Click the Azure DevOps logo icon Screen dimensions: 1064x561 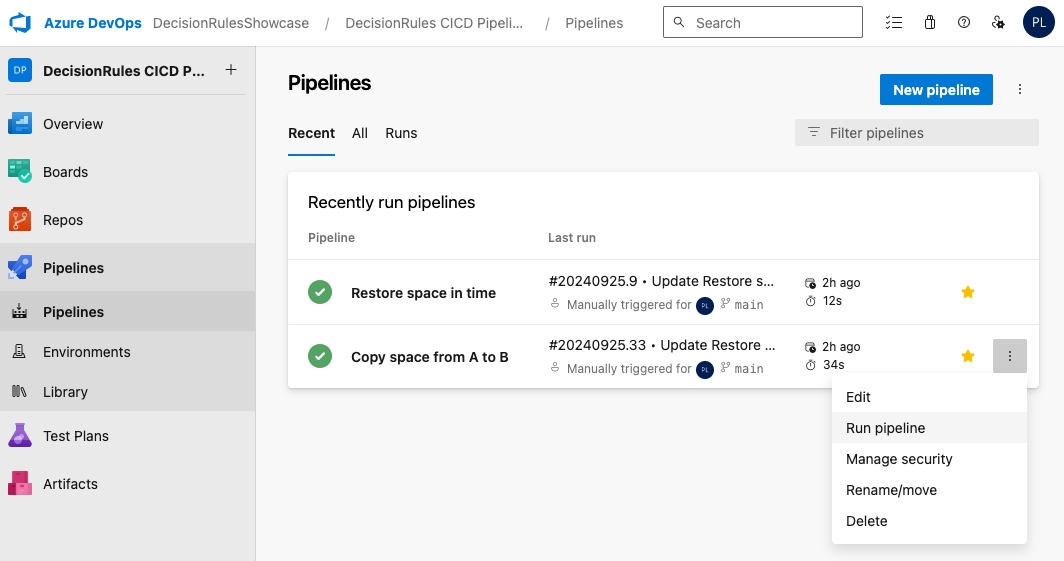coord(21,22)
